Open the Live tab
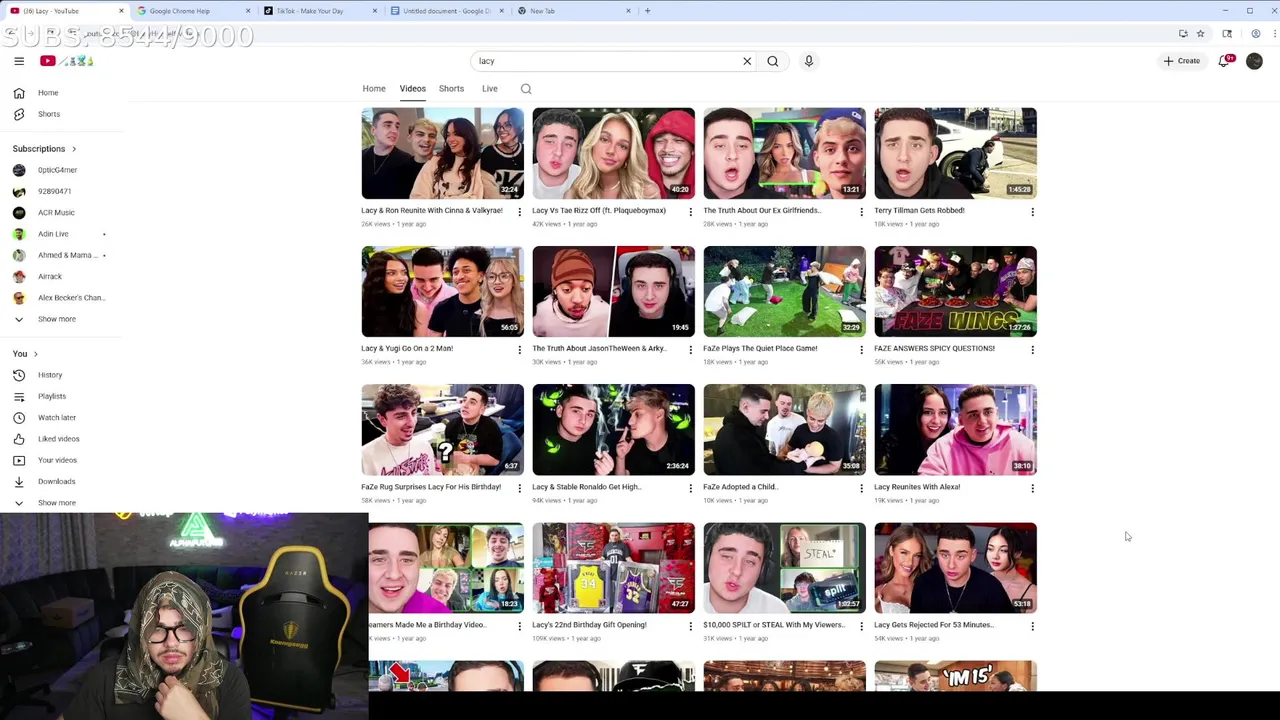 point(490,89)
